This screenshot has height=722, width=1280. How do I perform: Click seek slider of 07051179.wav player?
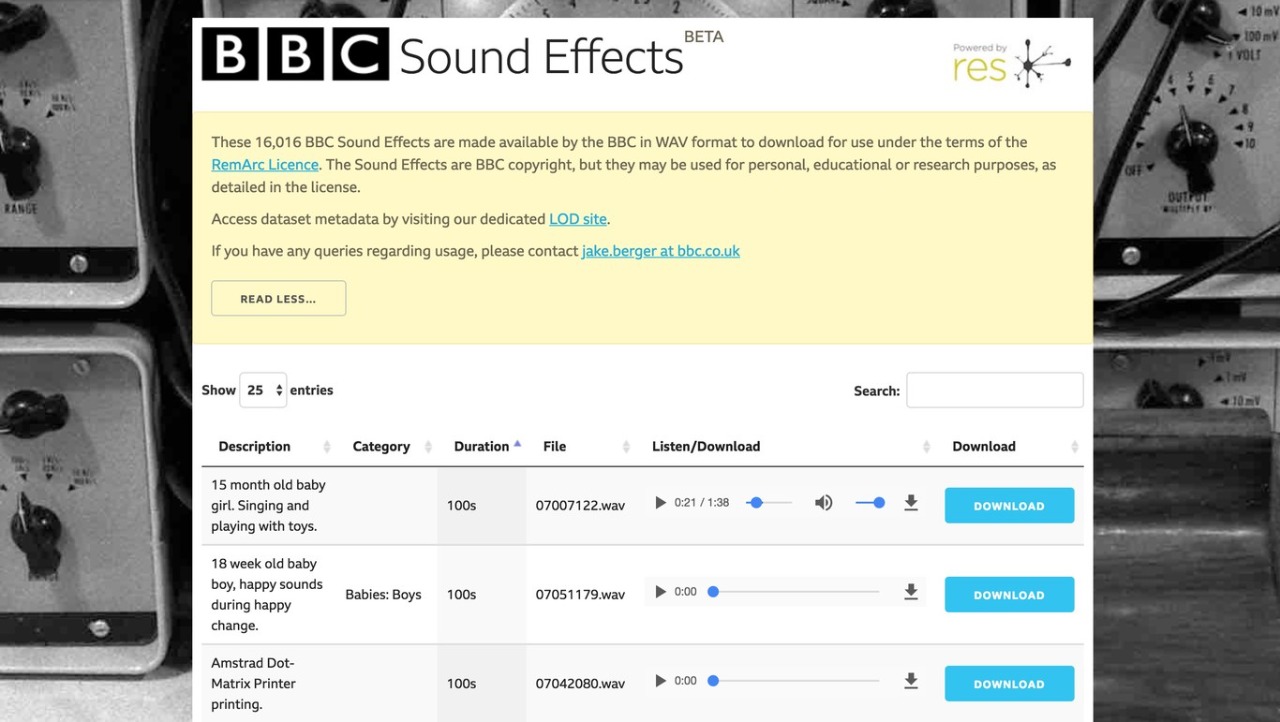795,592
